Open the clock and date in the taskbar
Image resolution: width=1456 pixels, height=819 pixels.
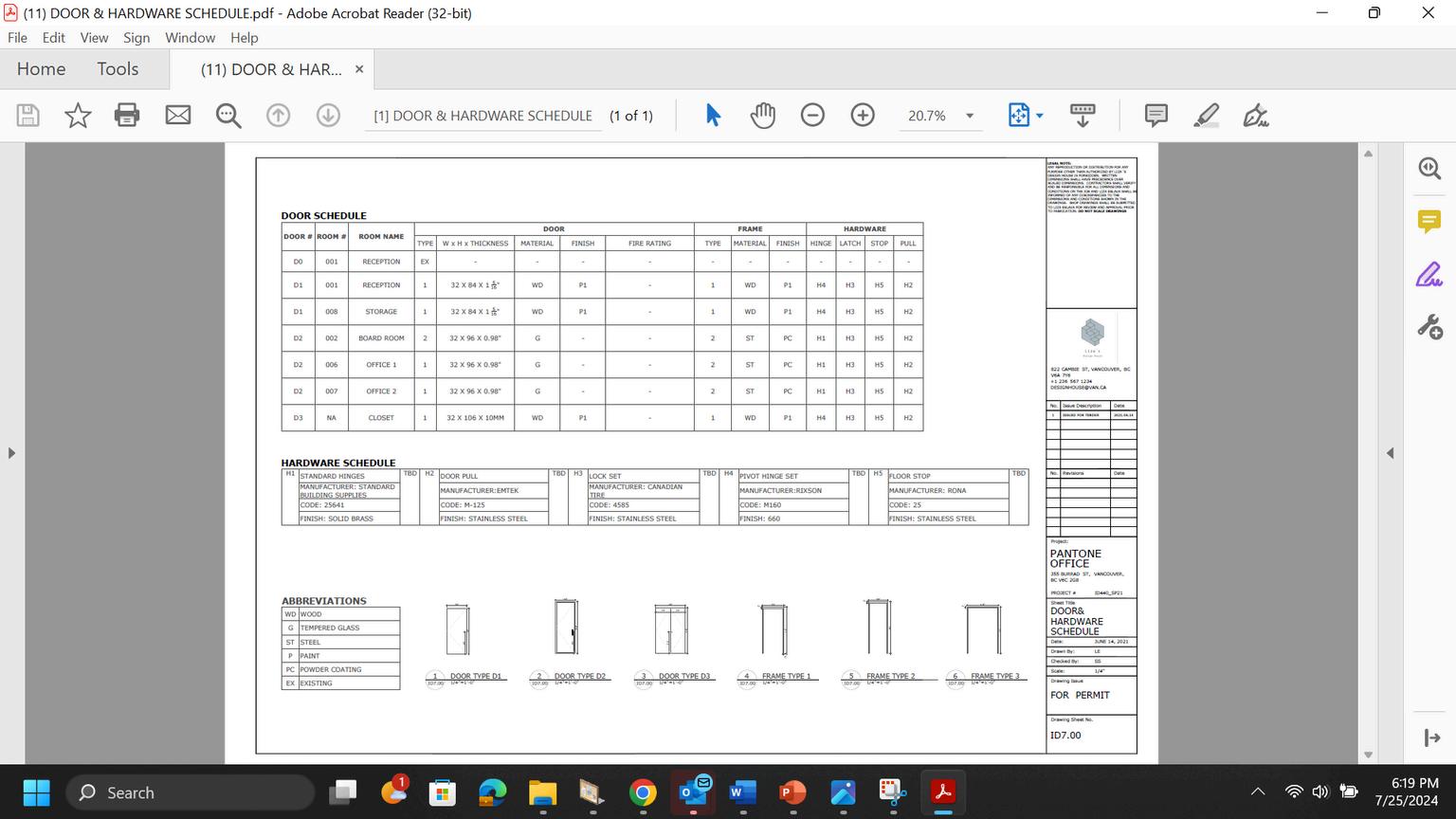click(1407, 792)
